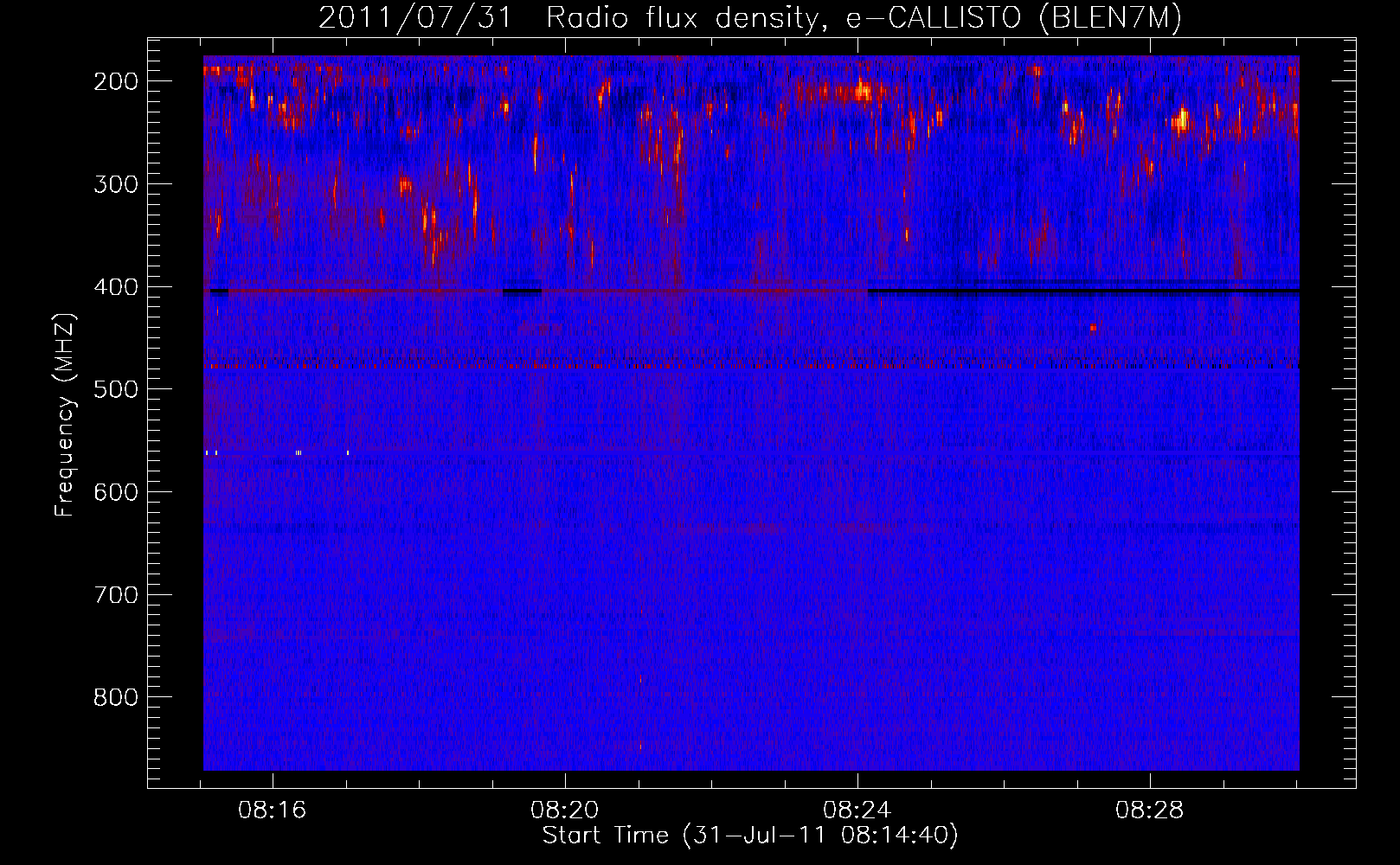This screenshot has width=1400, height=865.
Task: Click the 500 frequency tick label
Action: (x=116, y=389)
